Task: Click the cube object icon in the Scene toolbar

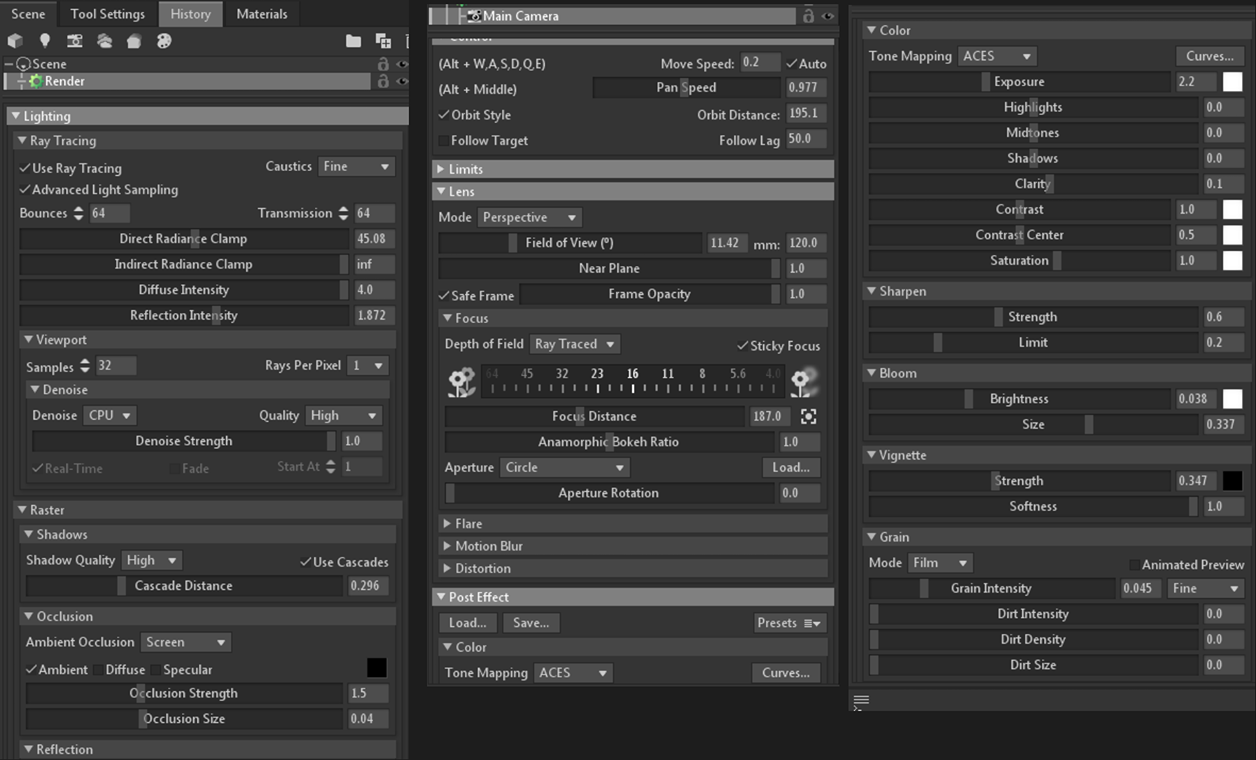Action: (15, 40)
